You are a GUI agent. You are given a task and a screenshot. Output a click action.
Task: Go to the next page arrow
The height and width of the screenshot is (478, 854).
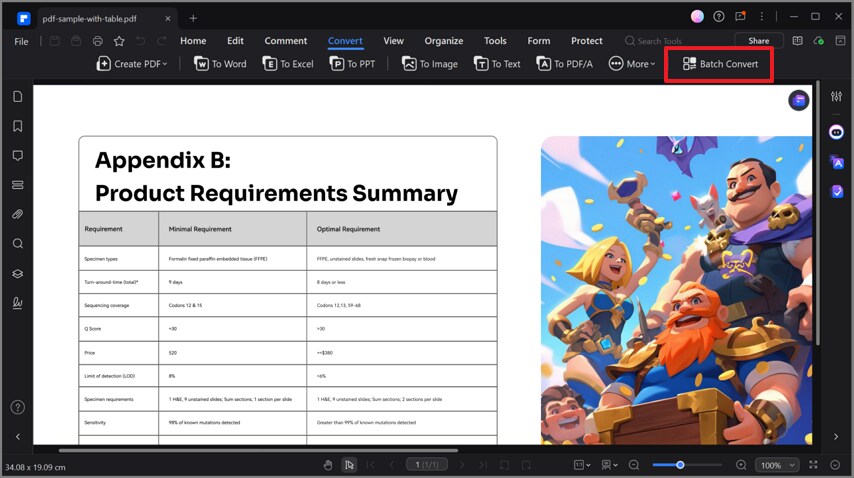point(462,465)
